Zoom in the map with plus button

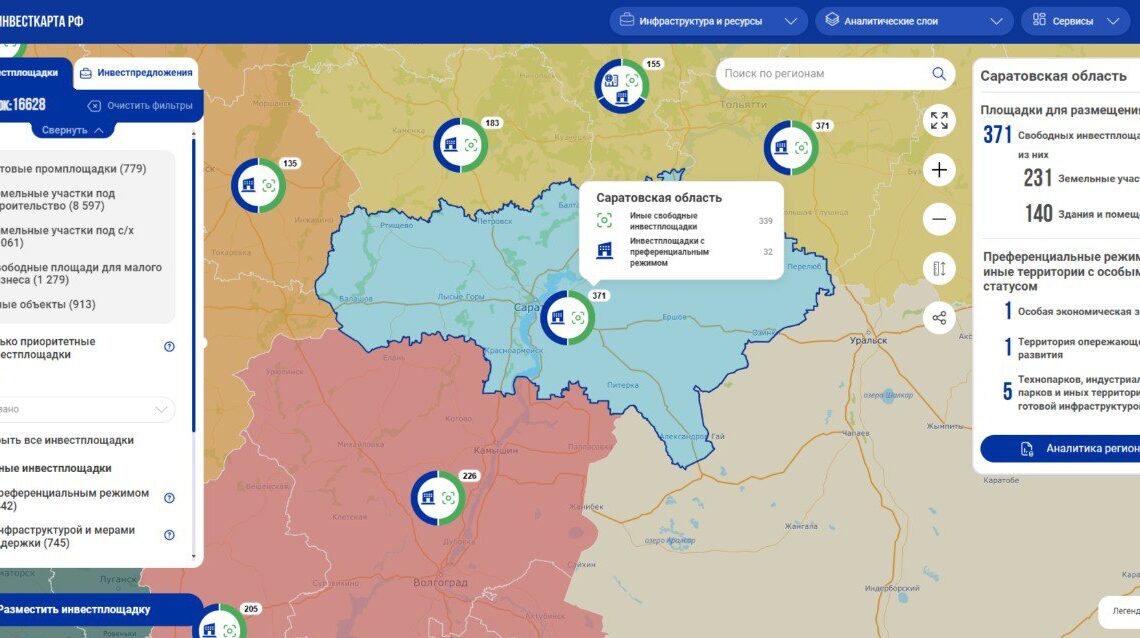[x=939, y=170]
